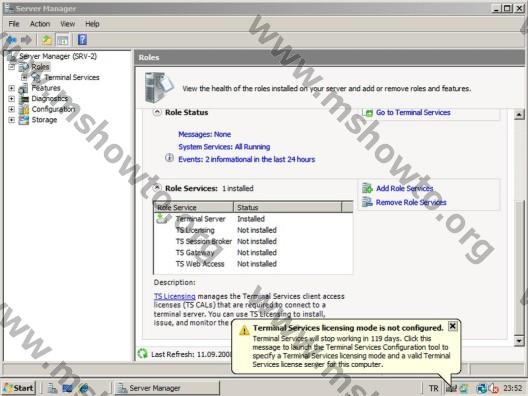
Task: Click the Back arrow toolbar icon
Action: tap(11, 40)
